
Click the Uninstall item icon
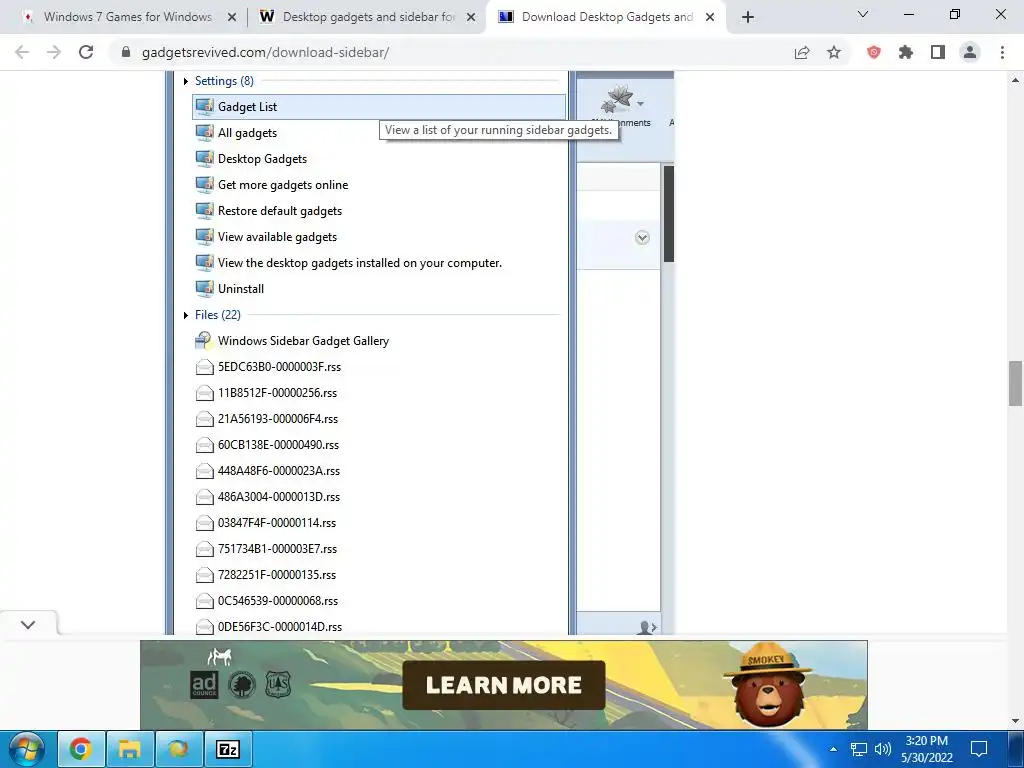tap(204, 289)
